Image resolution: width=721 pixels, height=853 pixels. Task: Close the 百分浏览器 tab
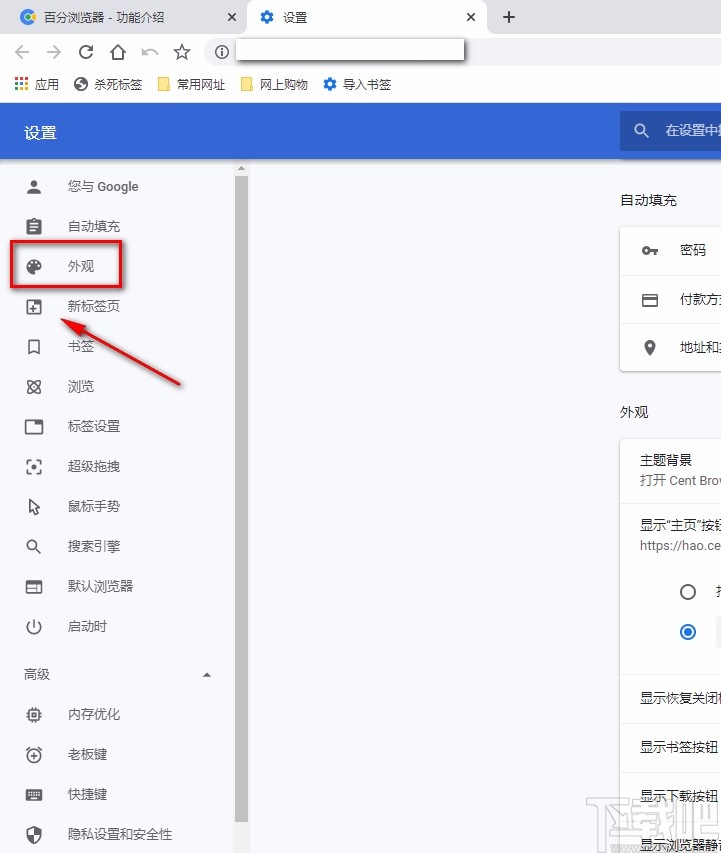point(232,17)
